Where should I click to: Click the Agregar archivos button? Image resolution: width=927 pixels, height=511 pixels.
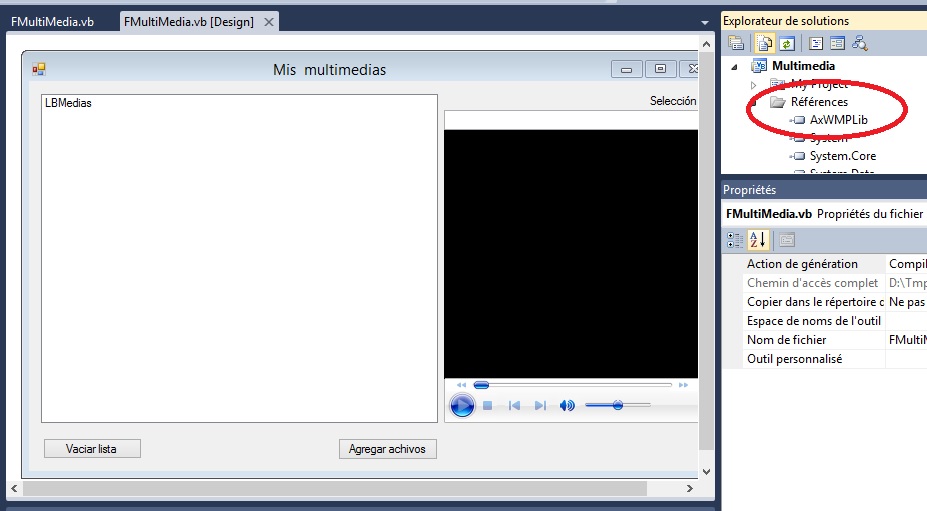click(388, 449)
